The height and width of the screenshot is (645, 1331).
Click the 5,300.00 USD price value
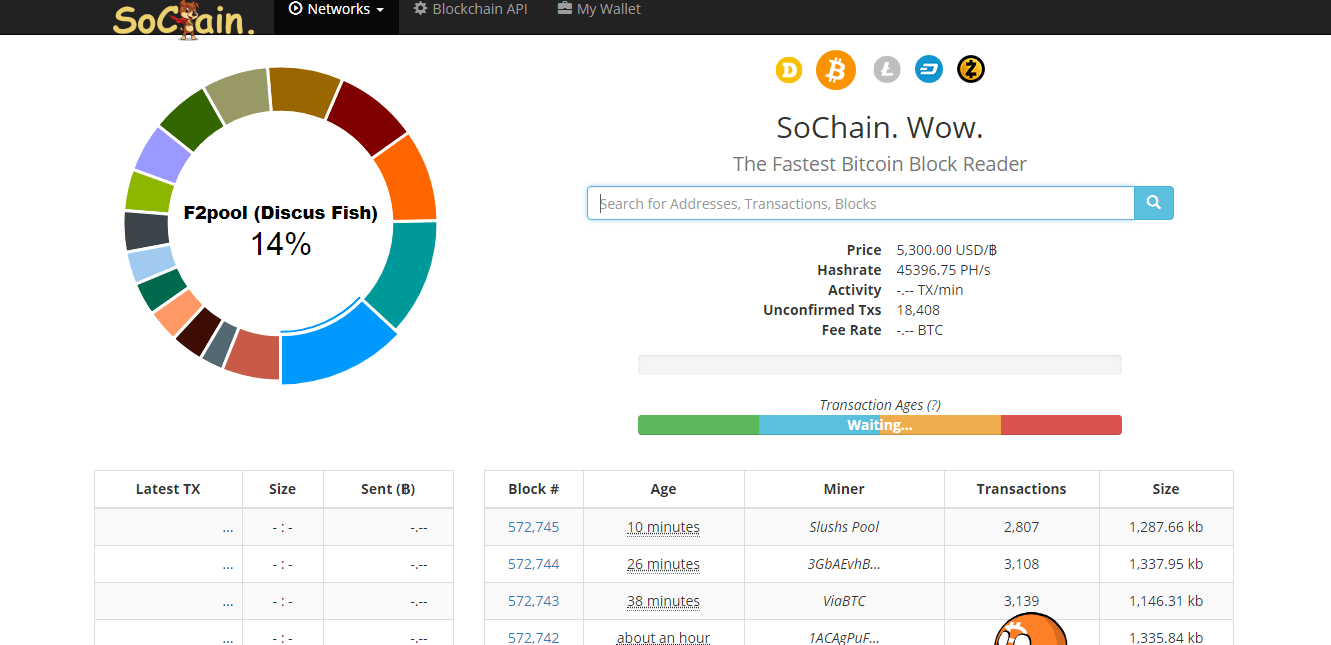(x=945, y=250)
